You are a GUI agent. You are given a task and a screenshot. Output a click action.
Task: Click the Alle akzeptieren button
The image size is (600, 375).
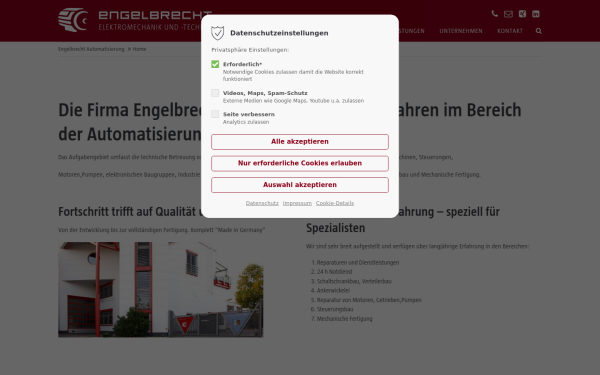(x=300, y=142)
